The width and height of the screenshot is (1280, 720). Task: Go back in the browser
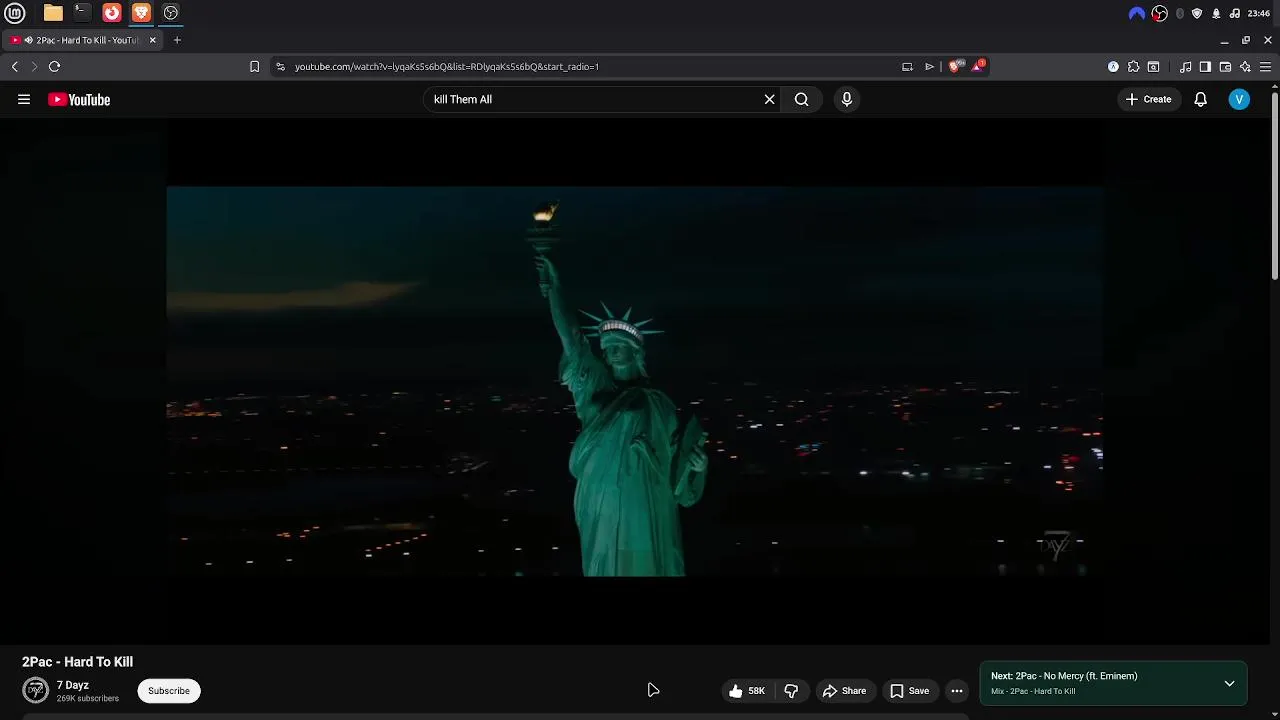point(15,66)
